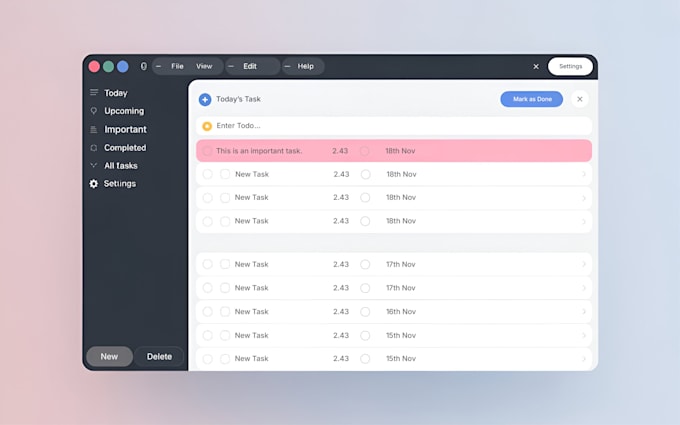Select round marker starting the 16th Nov row
Image resolution: width=680 pixels, height=425 pixels.
208,311
